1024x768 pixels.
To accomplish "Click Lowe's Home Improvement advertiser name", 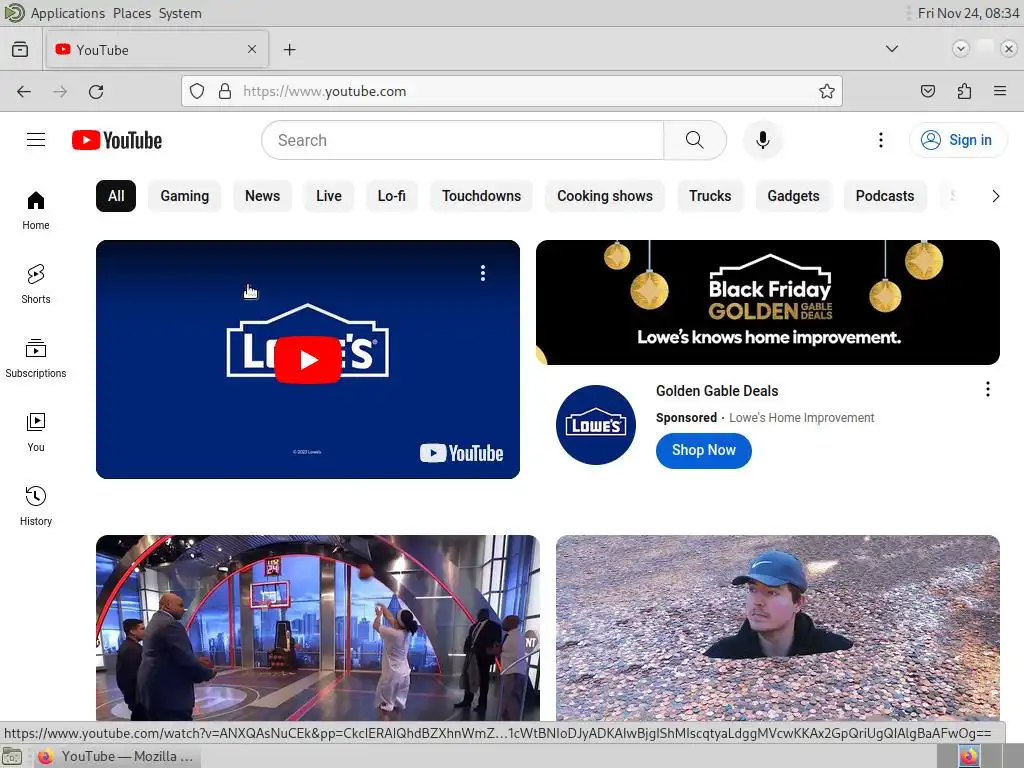I will [x=801, y=418].
